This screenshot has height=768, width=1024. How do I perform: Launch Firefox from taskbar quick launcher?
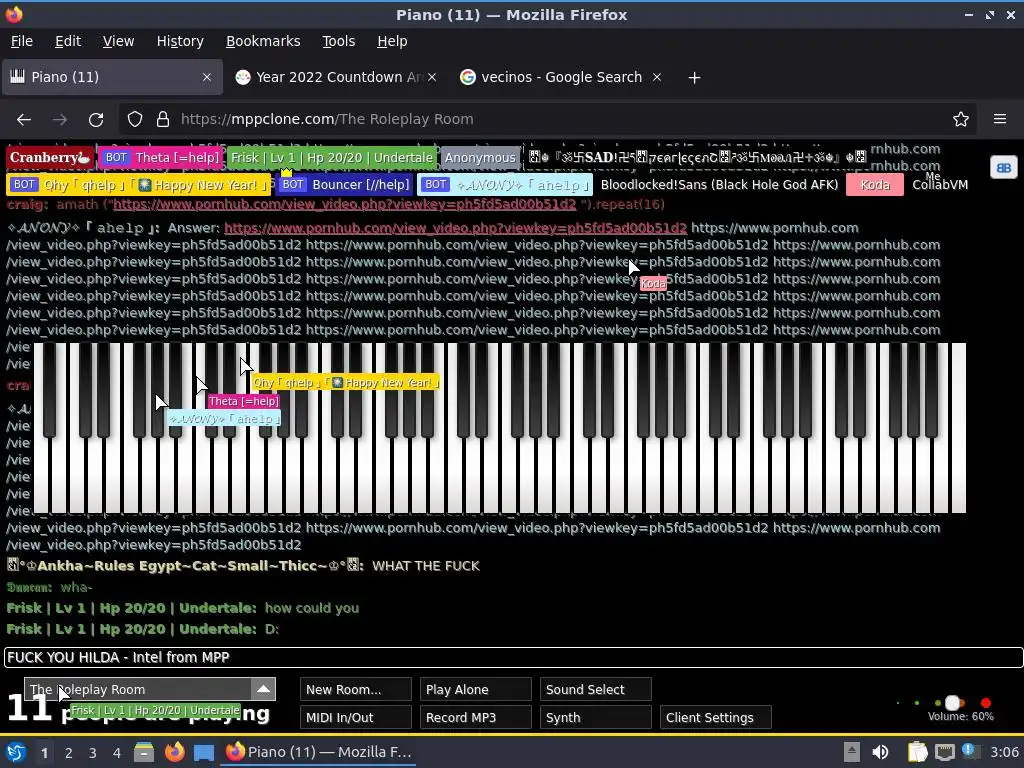pyautogui.click(x=174, y=752)
